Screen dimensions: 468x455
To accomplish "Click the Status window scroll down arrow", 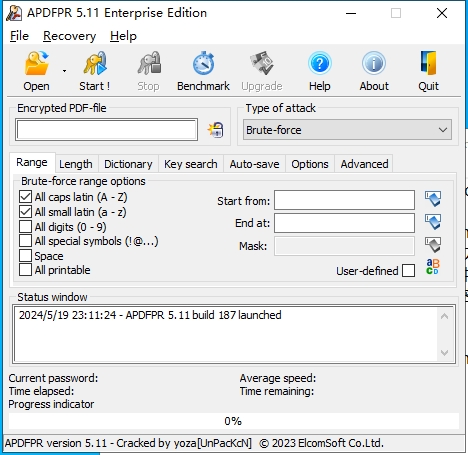I will 444,353.
